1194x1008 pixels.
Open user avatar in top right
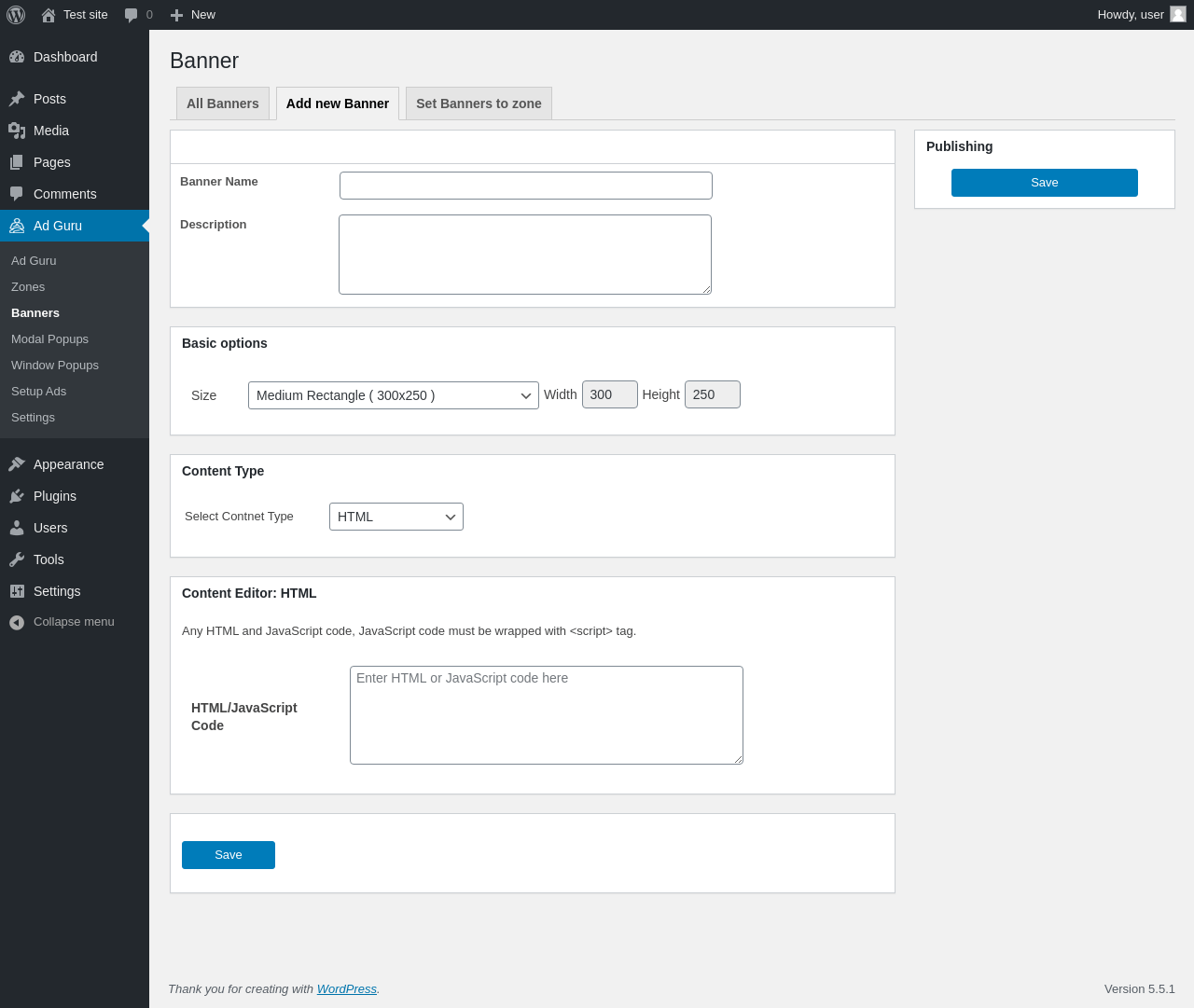tap(1178, 14)
